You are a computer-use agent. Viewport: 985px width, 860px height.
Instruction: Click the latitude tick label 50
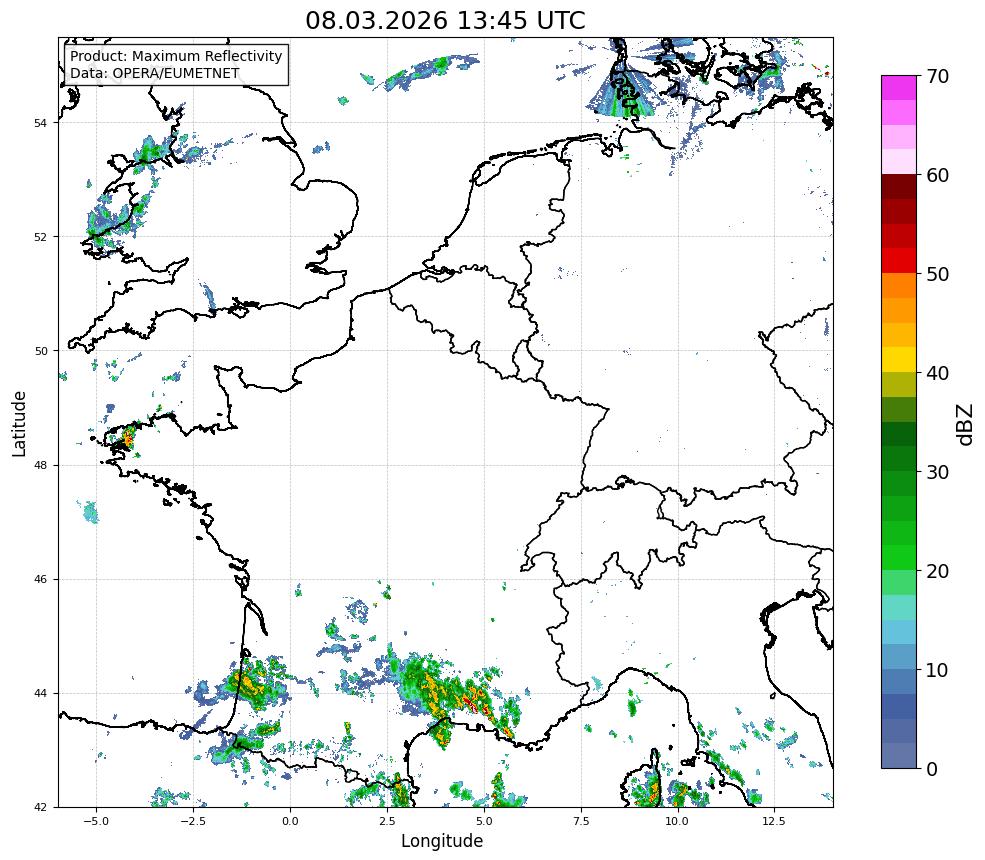click(40, 351)
